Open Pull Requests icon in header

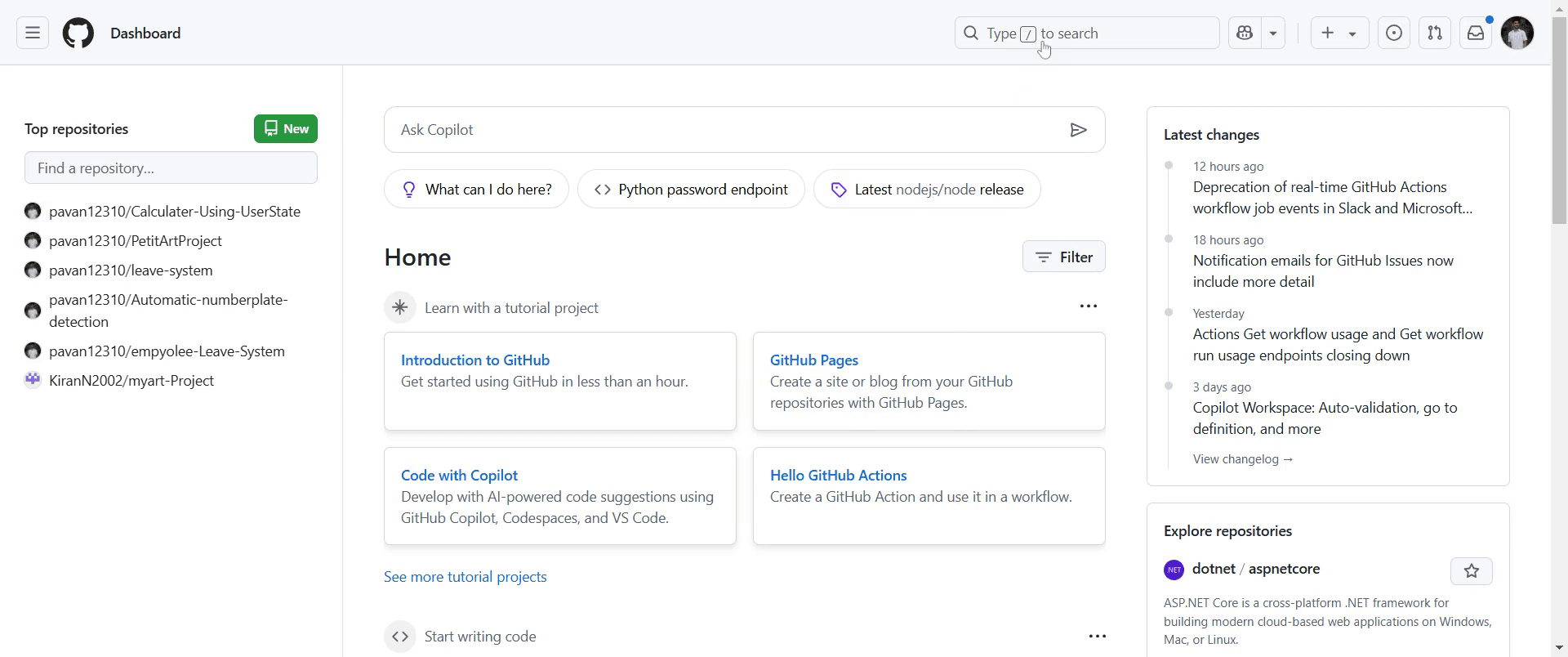click(1435, 33)
